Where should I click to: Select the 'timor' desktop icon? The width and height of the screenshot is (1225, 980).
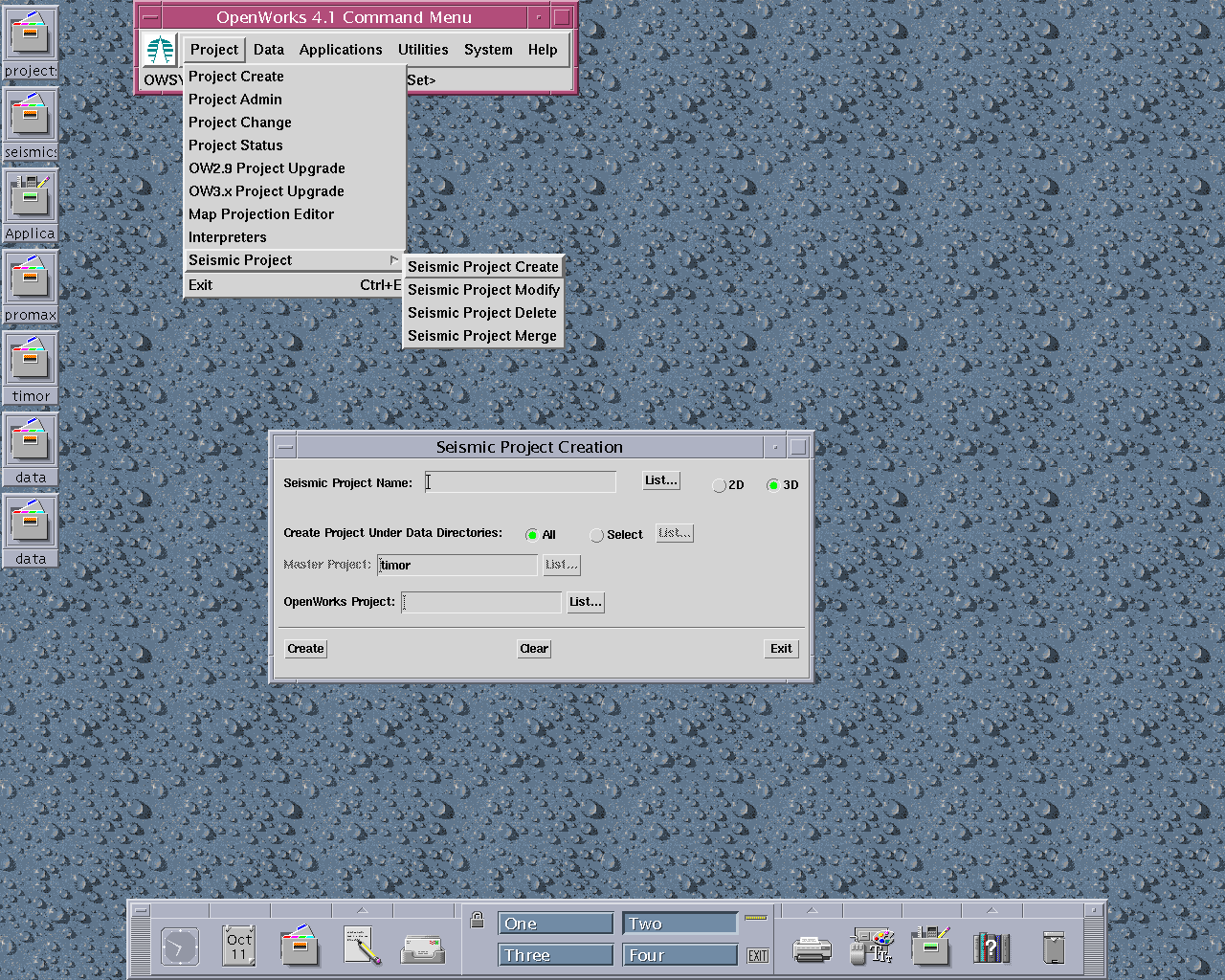click(30, 367)
